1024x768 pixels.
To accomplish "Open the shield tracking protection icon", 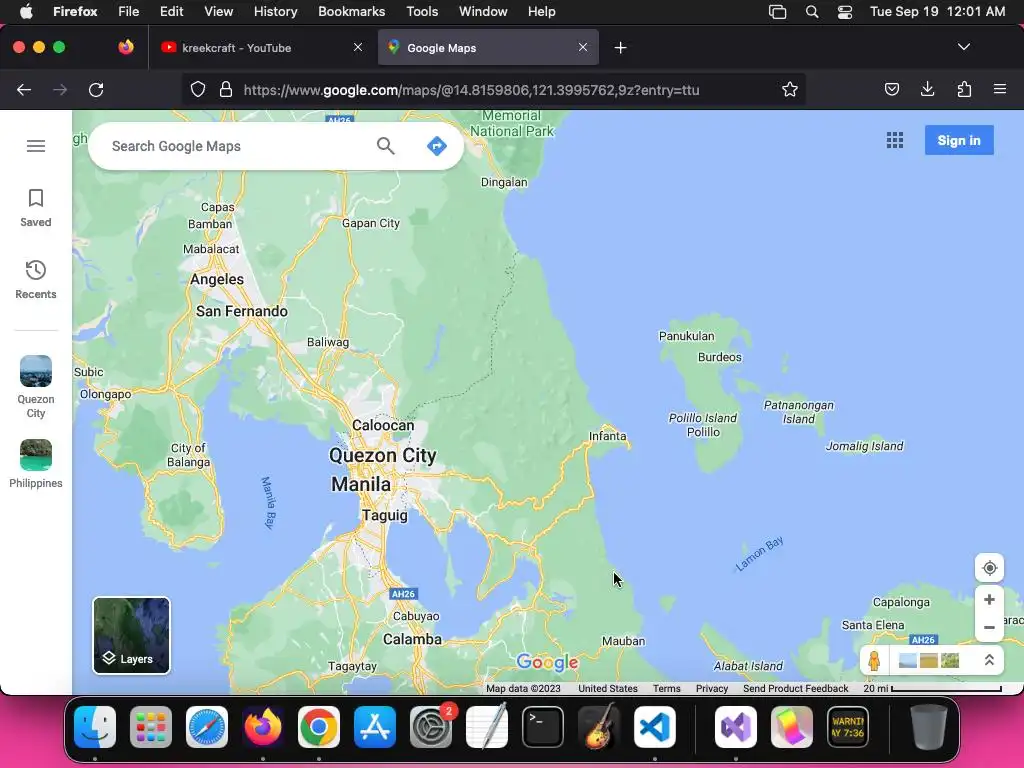I will click(198, 89).
